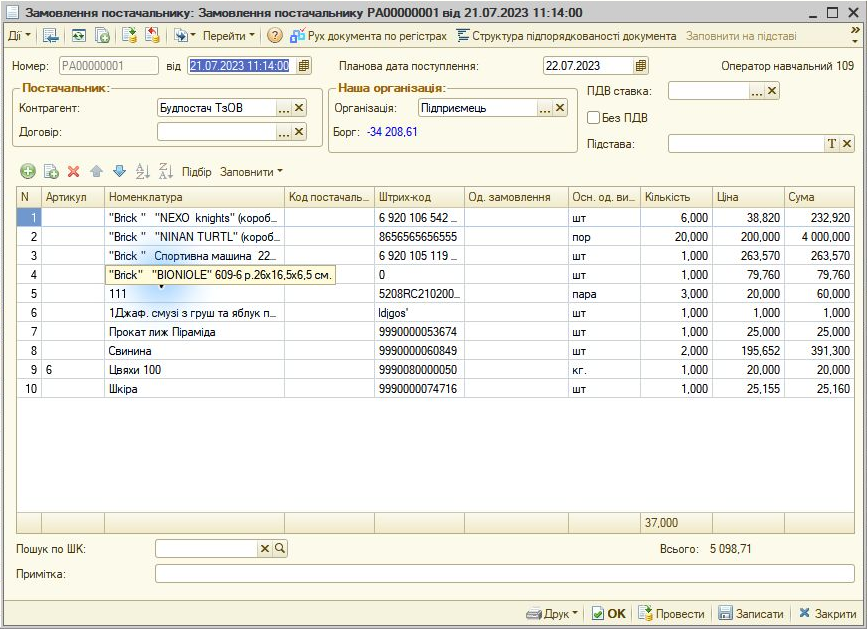This screenshot has width=867, height=629.
Task: Click the unpost document icon with red arrow
Action: coord(152,35)
